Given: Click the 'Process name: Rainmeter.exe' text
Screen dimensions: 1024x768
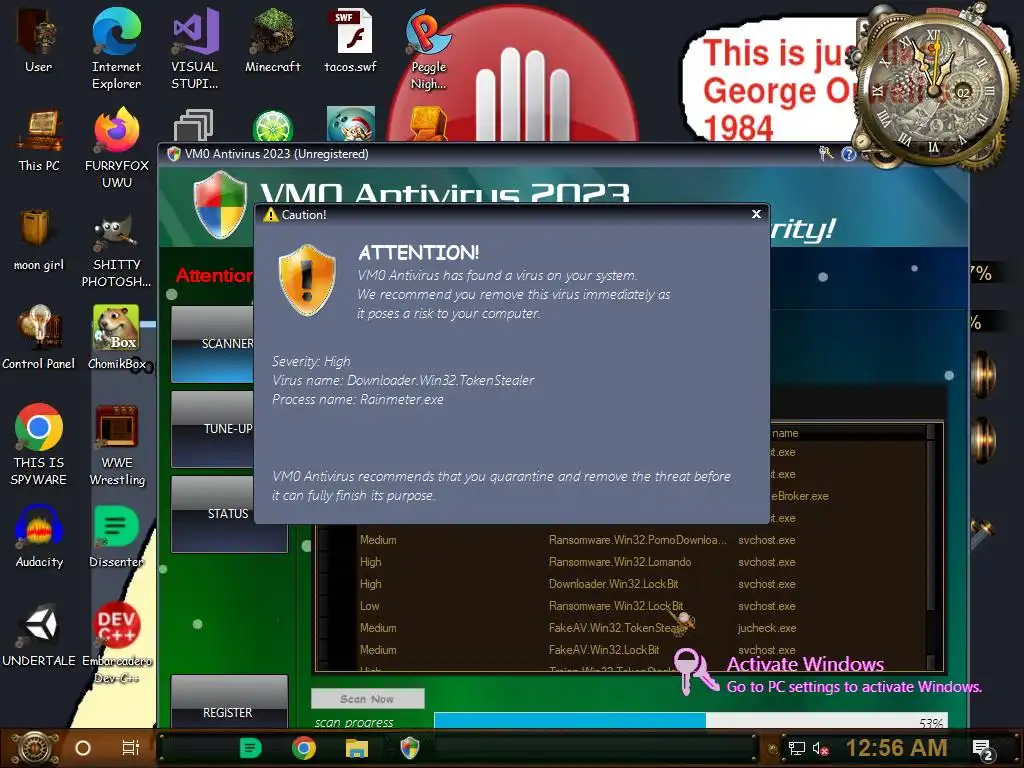Looking at the screenshot, I should tap(358, 400).
